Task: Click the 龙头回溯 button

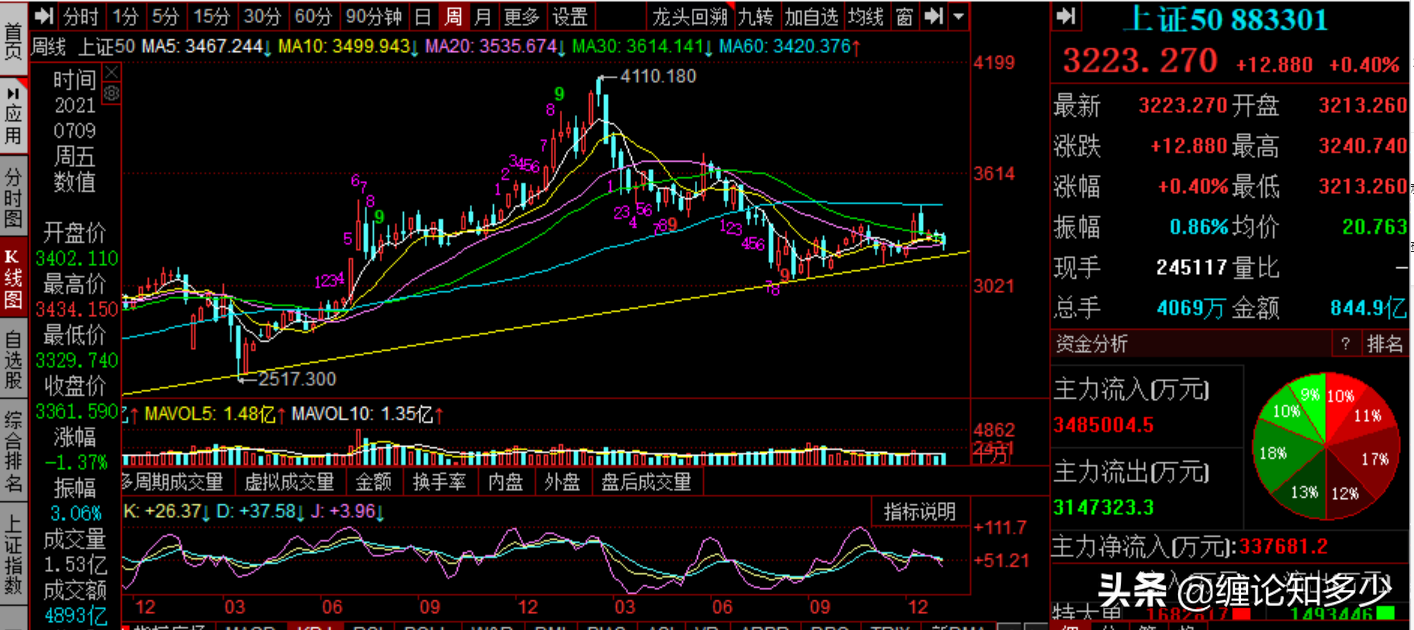Action: point(690,16)
